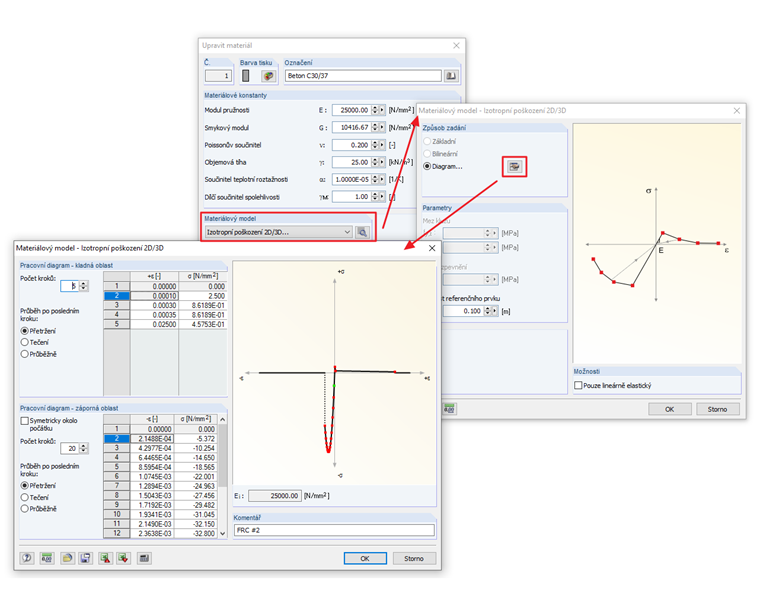This screenshot has height=610, width=760.
Task: Load saved diagram with folder icon
Action: (67, 558)
